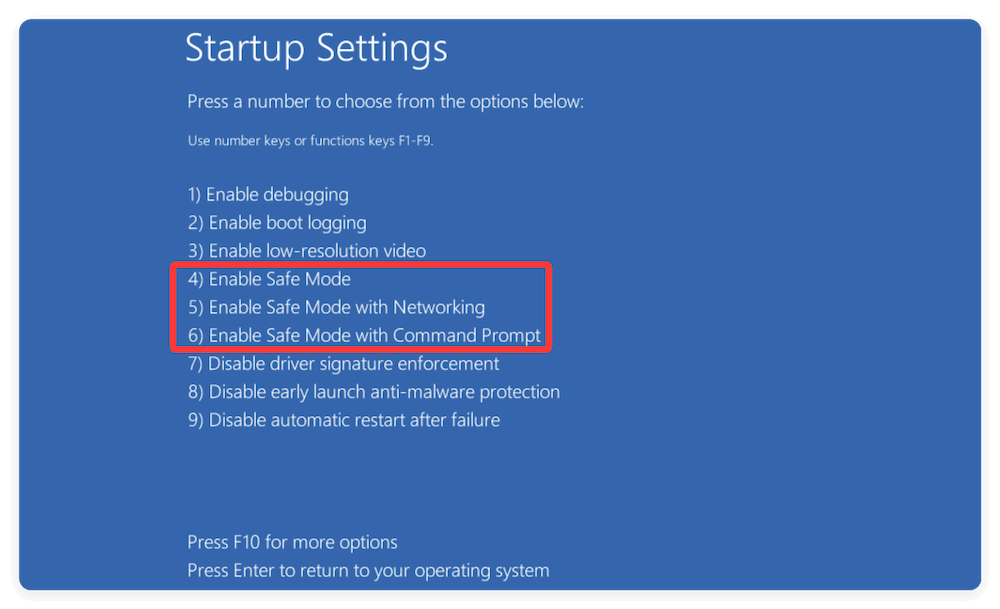Click Press F10 for more options
1000x609 pixels.
click(x=292, y=543)
